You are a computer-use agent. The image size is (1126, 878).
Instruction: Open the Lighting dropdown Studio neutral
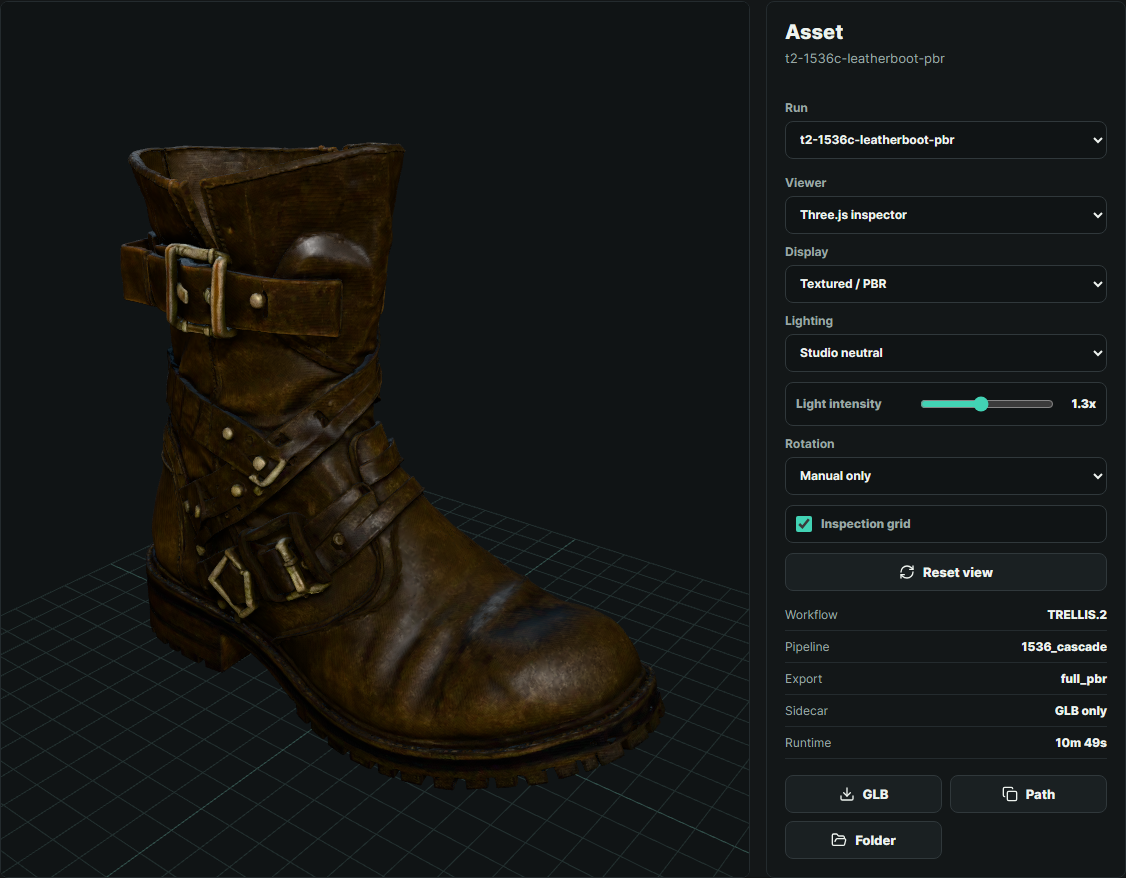point(945,352)
